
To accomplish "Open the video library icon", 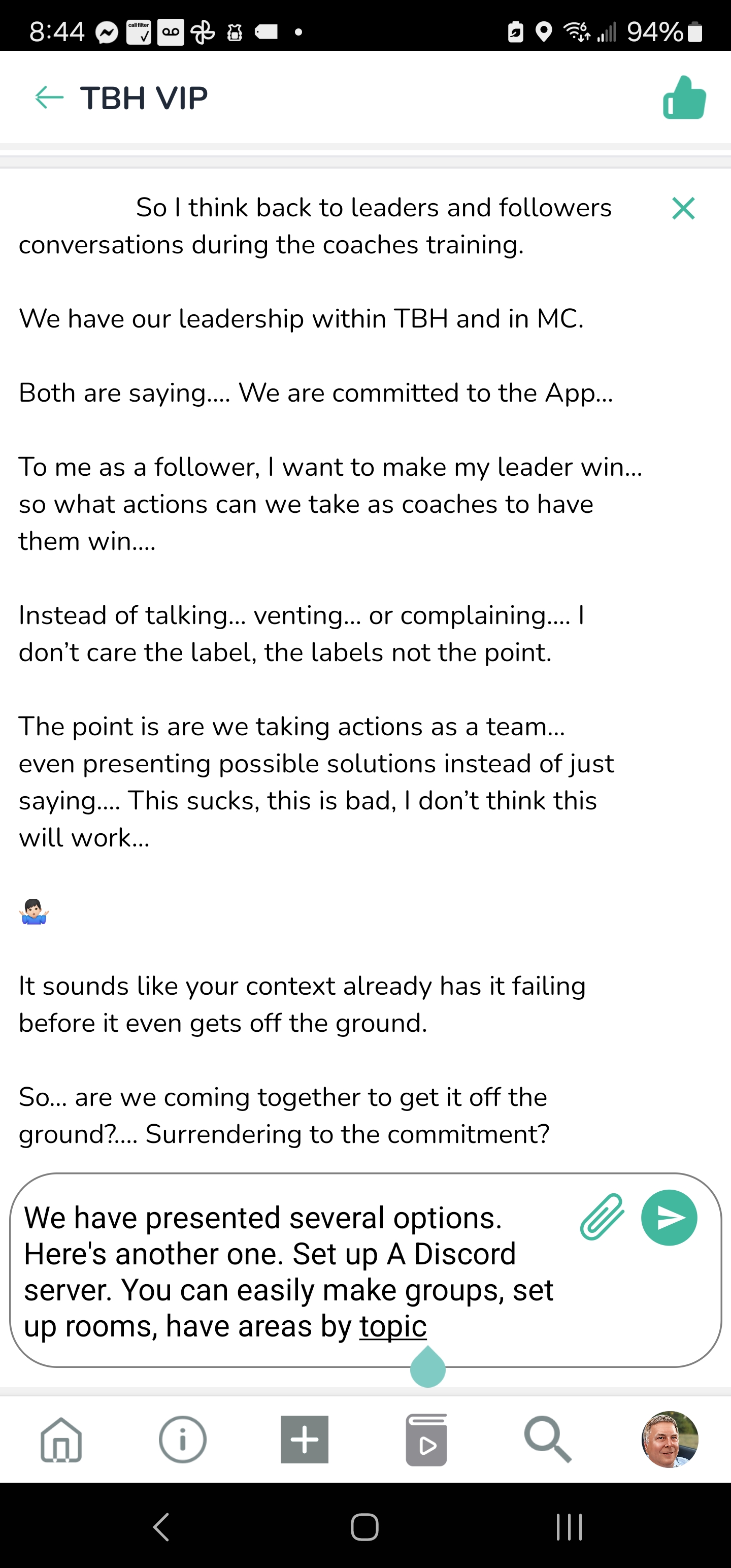I will [x=426, y=1440].
